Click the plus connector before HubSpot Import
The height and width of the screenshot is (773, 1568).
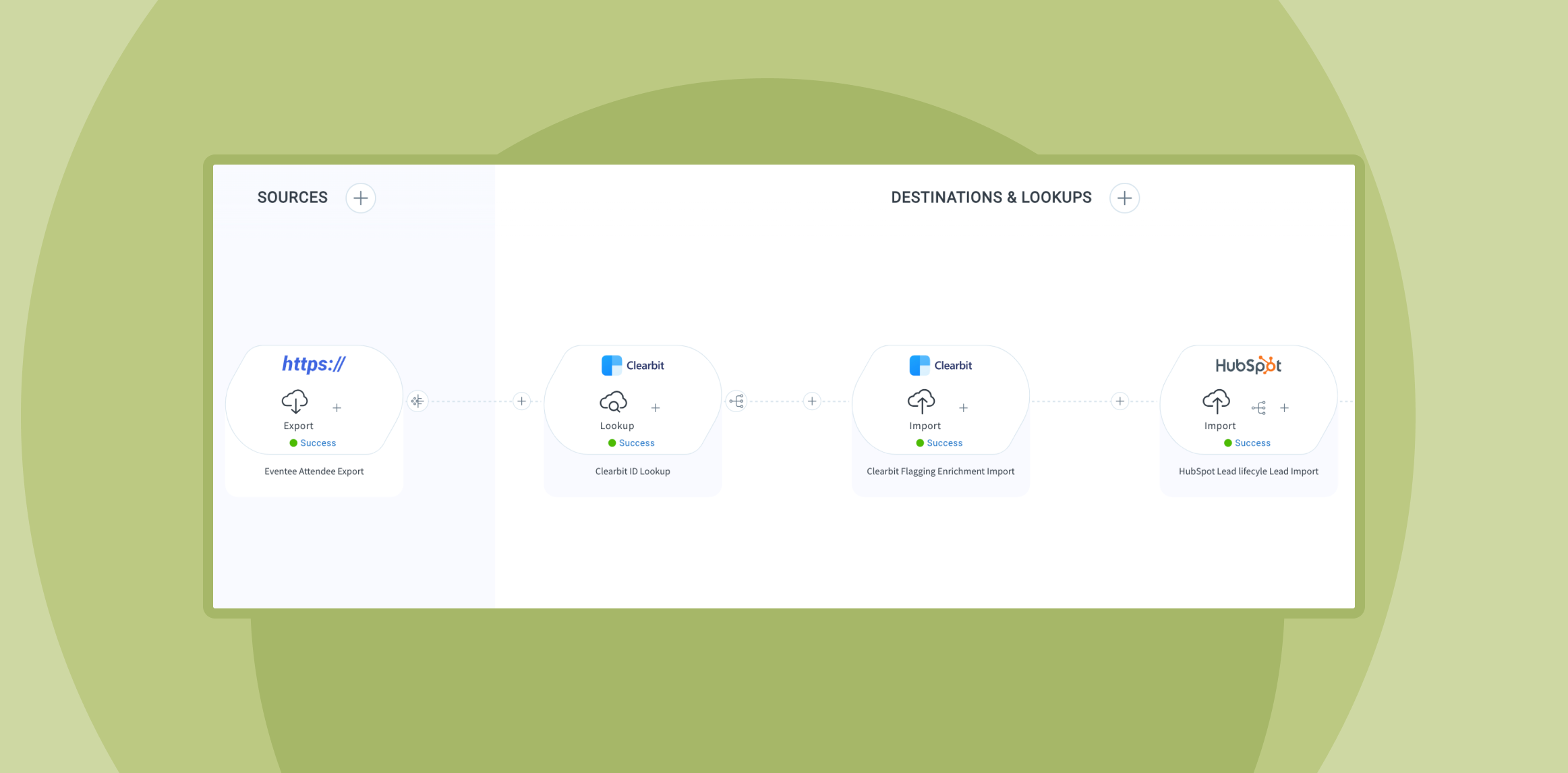tap(1120, 401)
